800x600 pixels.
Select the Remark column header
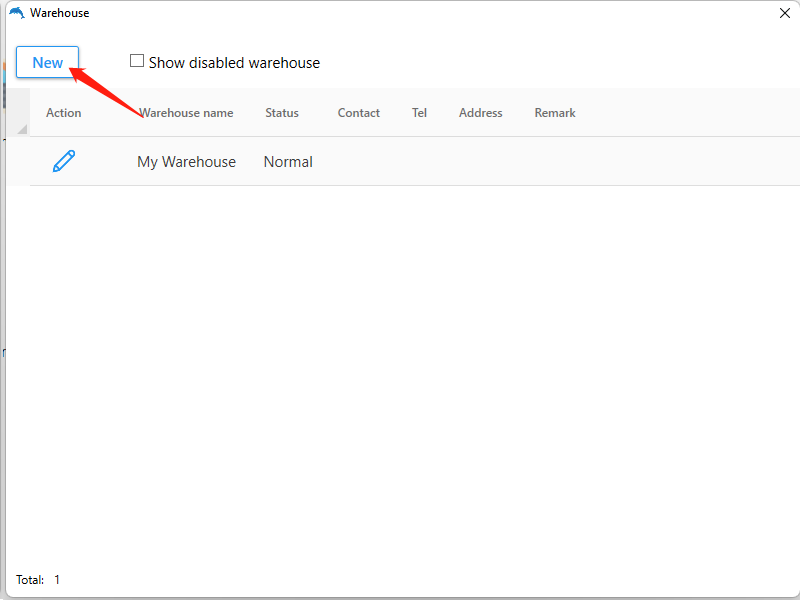[555, 113]
